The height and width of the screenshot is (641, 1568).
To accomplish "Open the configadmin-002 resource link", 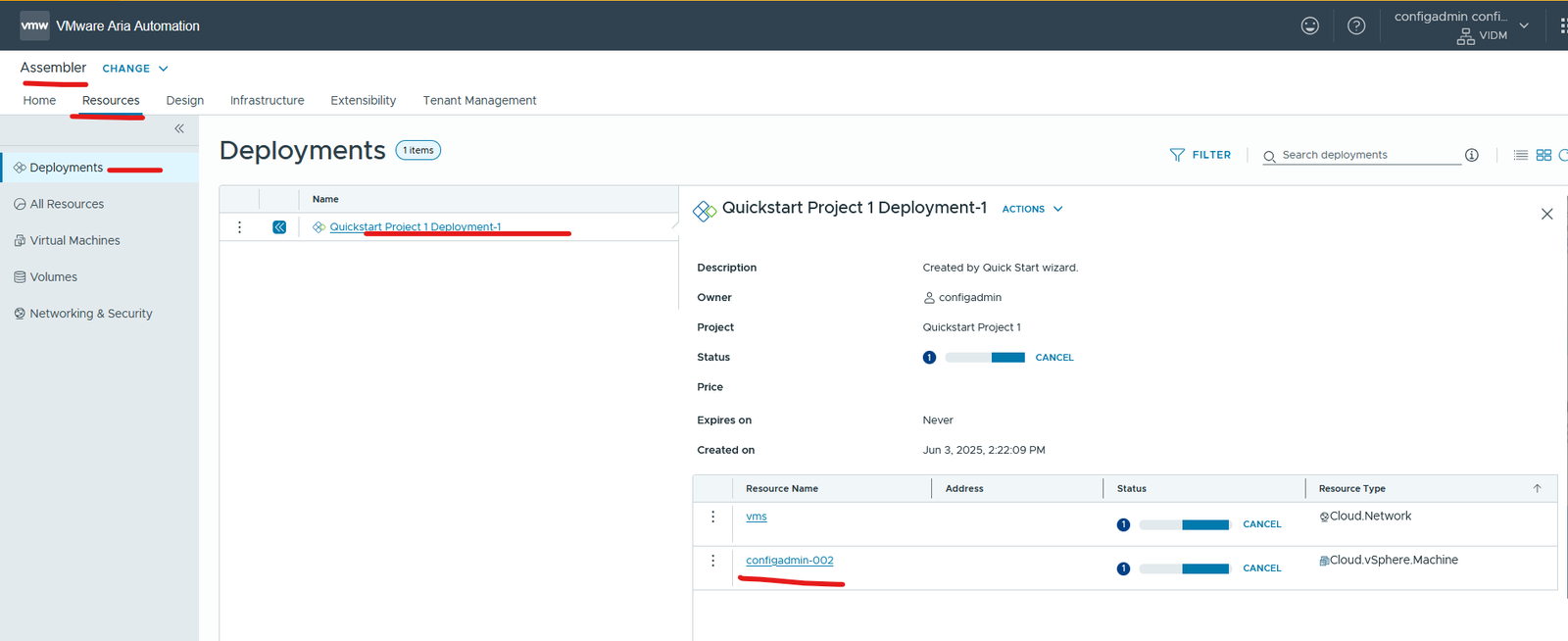I will 790,561.
